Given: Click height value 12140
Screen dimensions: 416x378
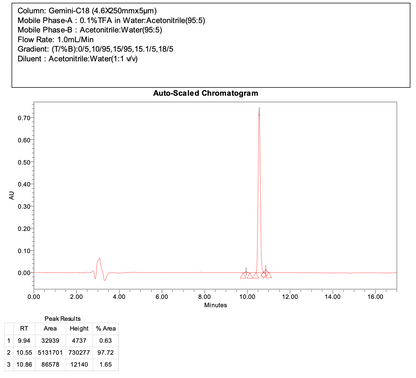Looking at the screenshot, I should [79, 365].
